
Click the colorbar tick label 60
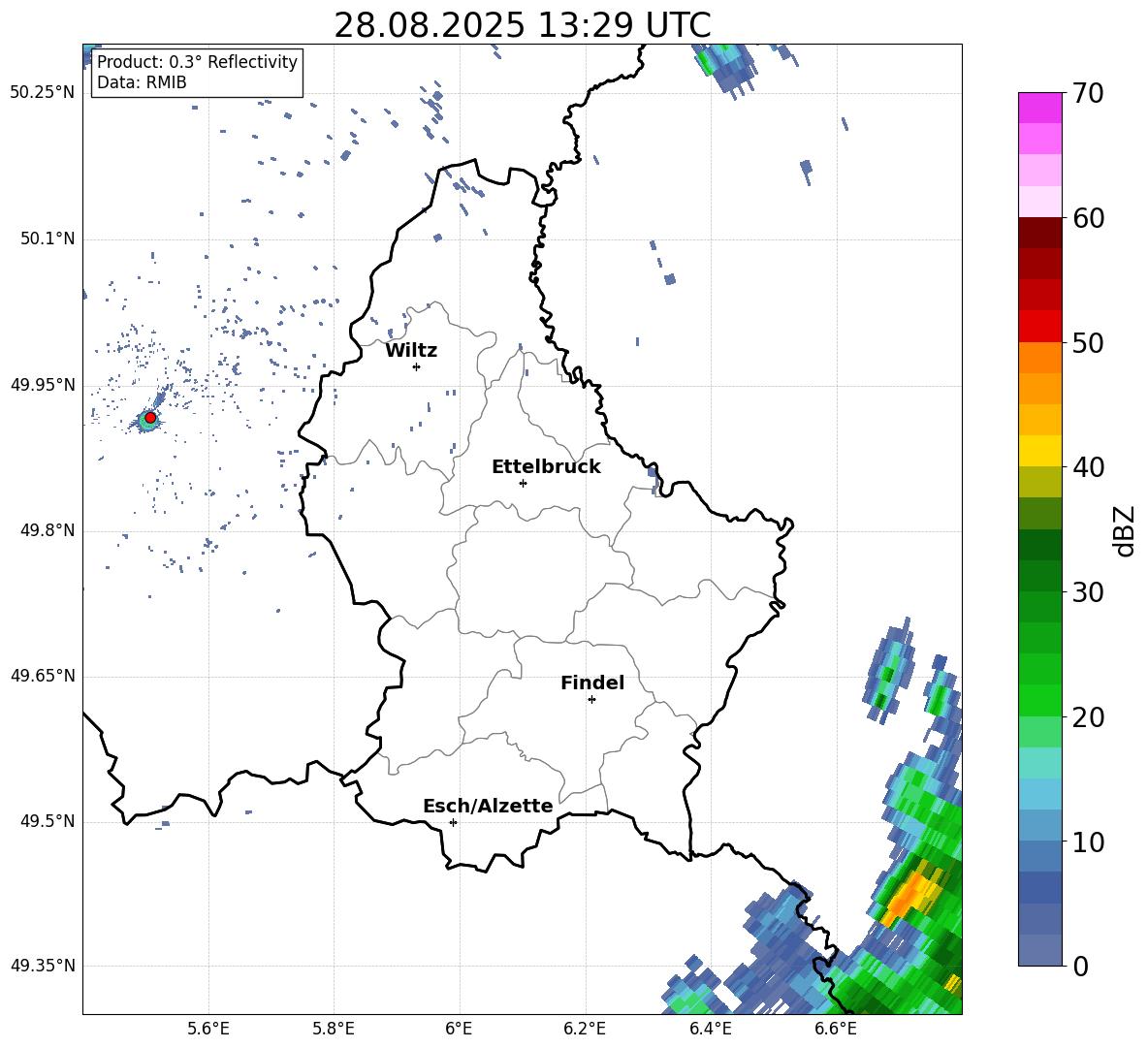pos(1088,218)
